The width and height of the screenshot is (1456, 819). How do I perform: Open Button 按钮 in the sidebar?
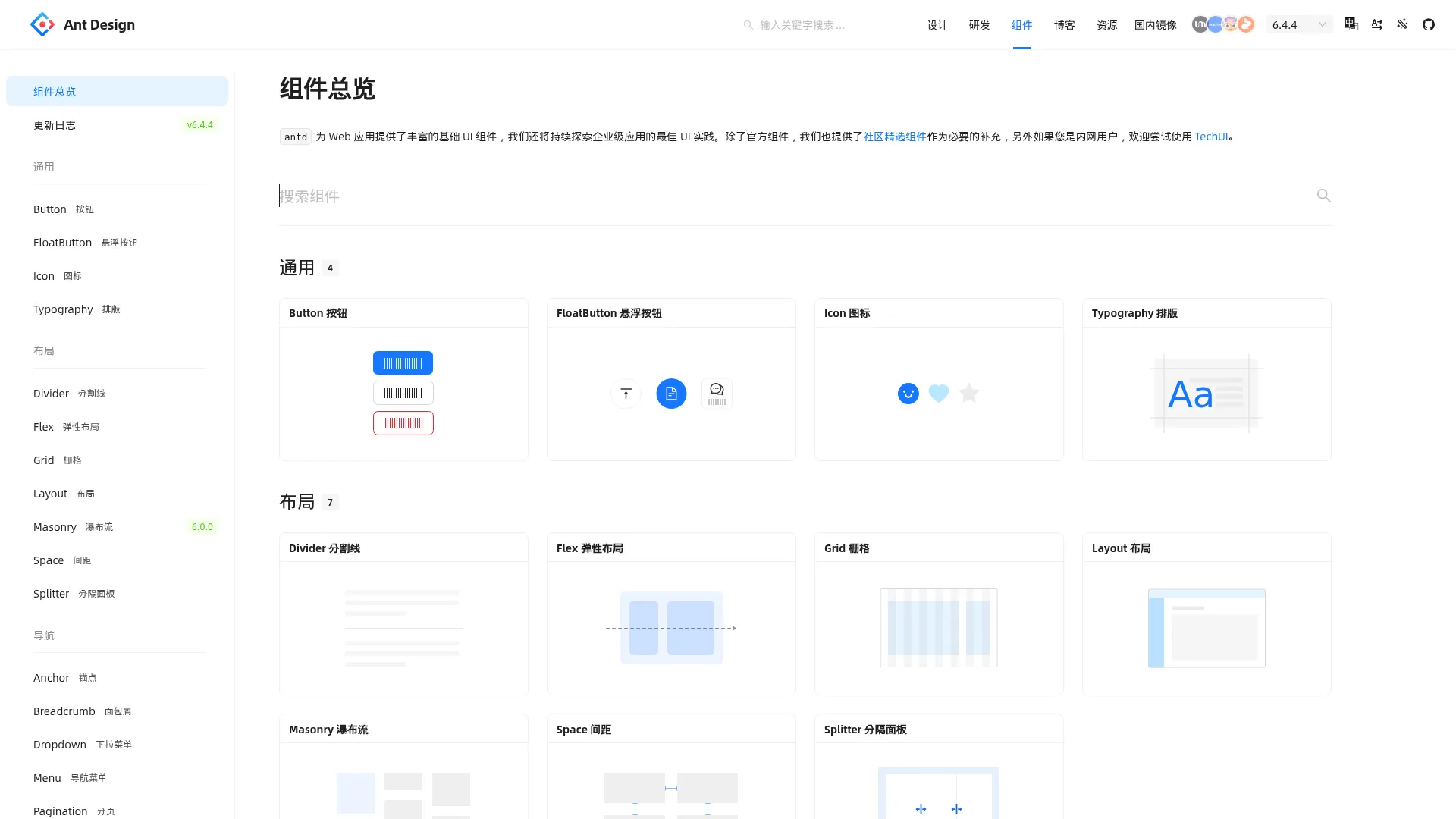(x=117, y=209)
